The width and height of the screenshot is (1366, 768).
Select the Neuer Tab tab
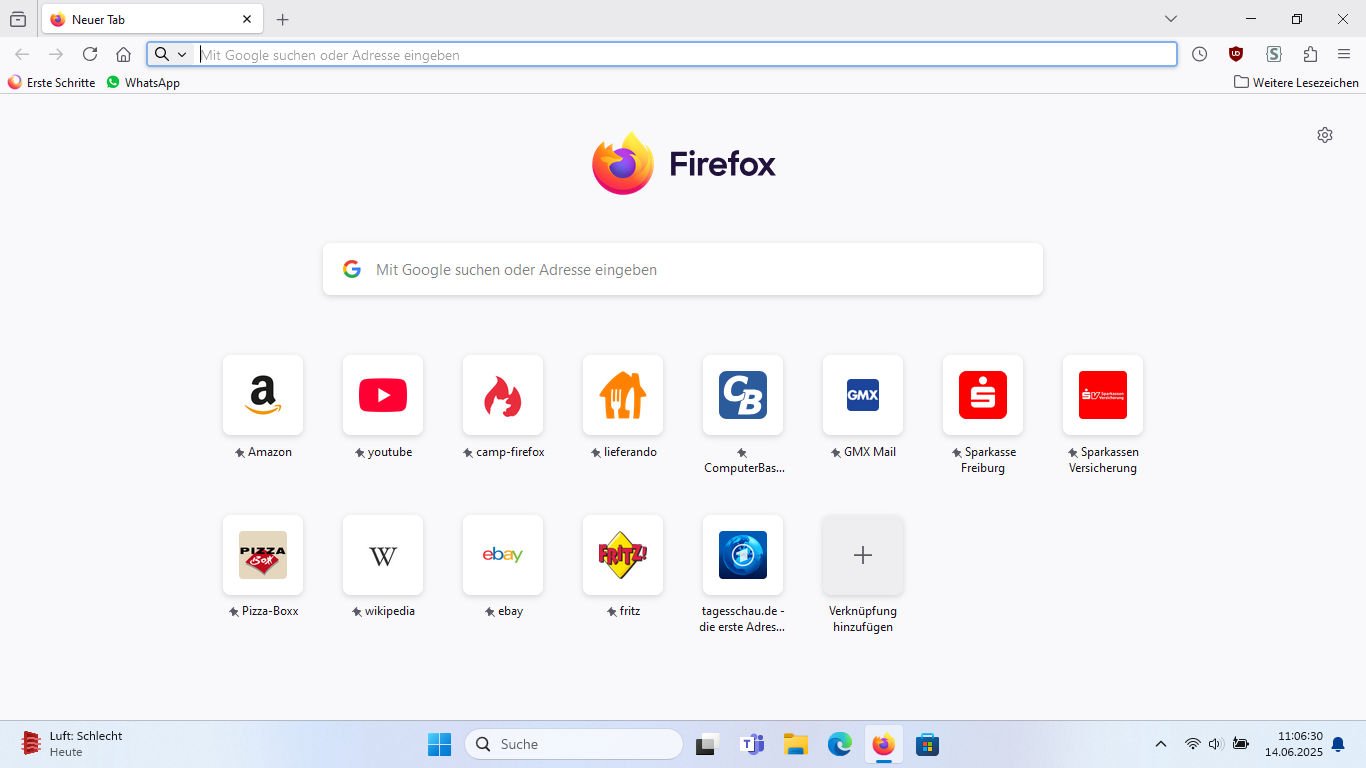(x=152, y=19)
